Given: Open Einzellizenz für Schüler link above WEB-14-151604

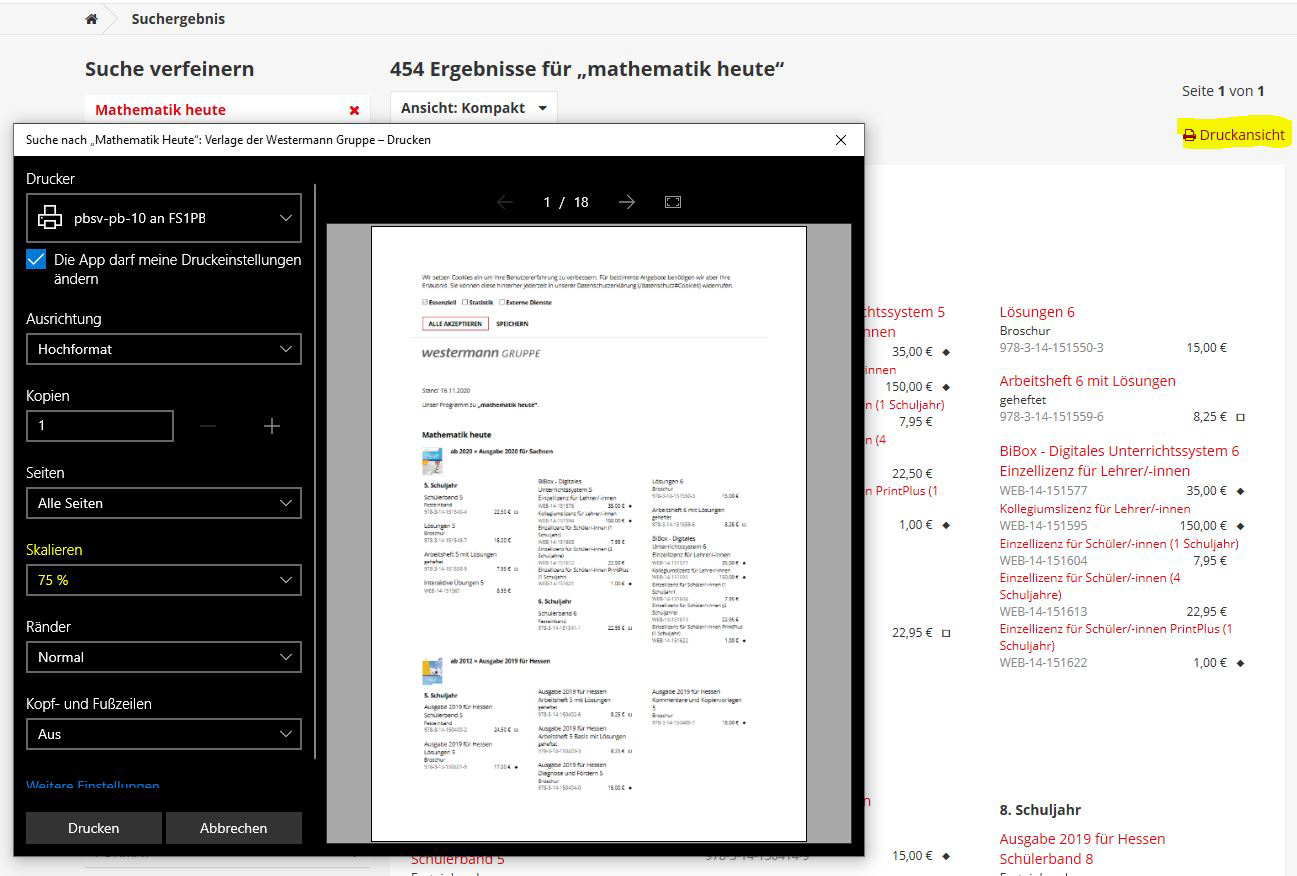Looking at the screenshot, I should (x=1119, y=543).
